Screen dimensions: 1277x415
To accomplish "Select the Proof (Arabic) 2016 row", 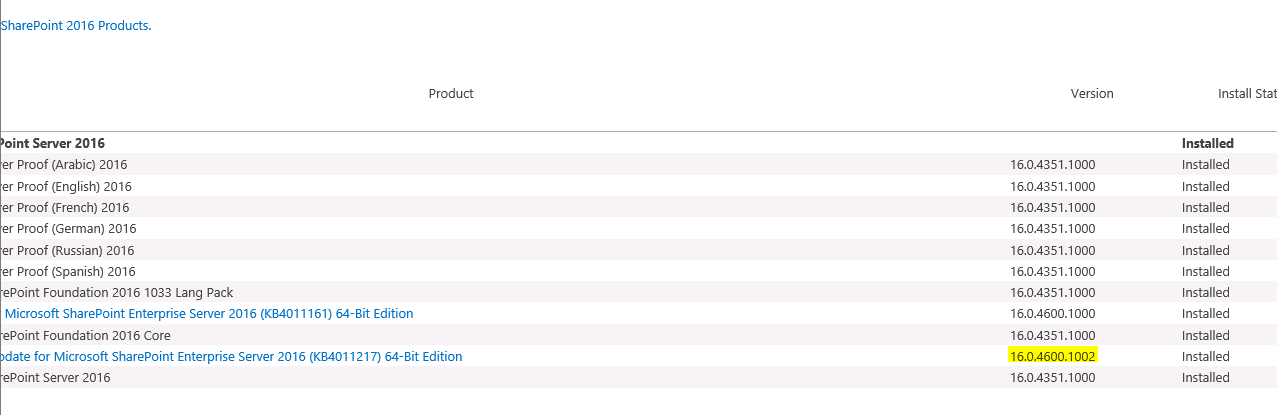I will 638,165.
